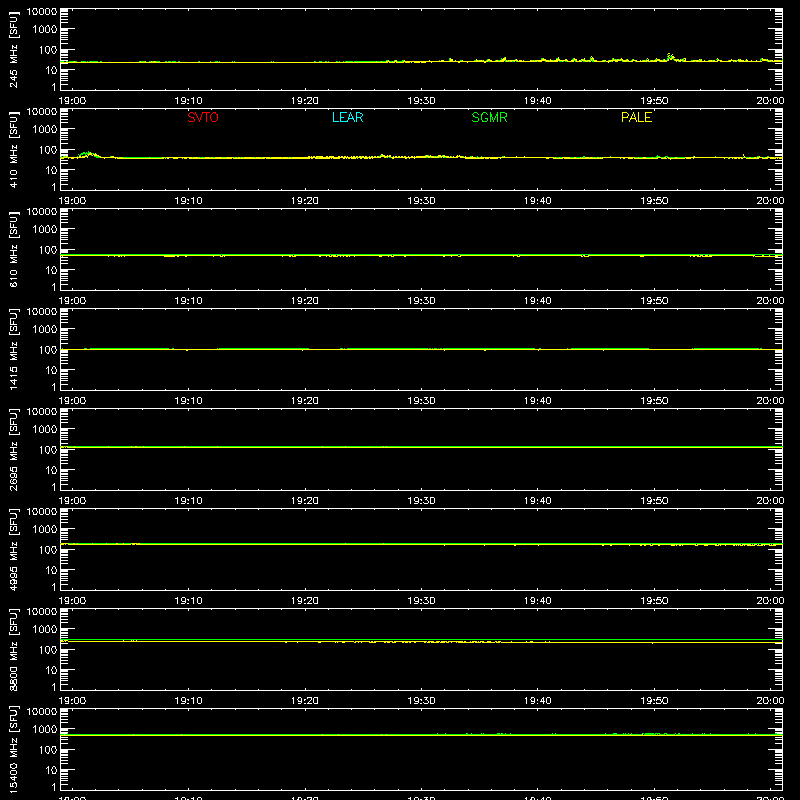Select the '1415 MHz [SFU]' axis title
This screenshot has width=800, height=800.
click(13, 349)
